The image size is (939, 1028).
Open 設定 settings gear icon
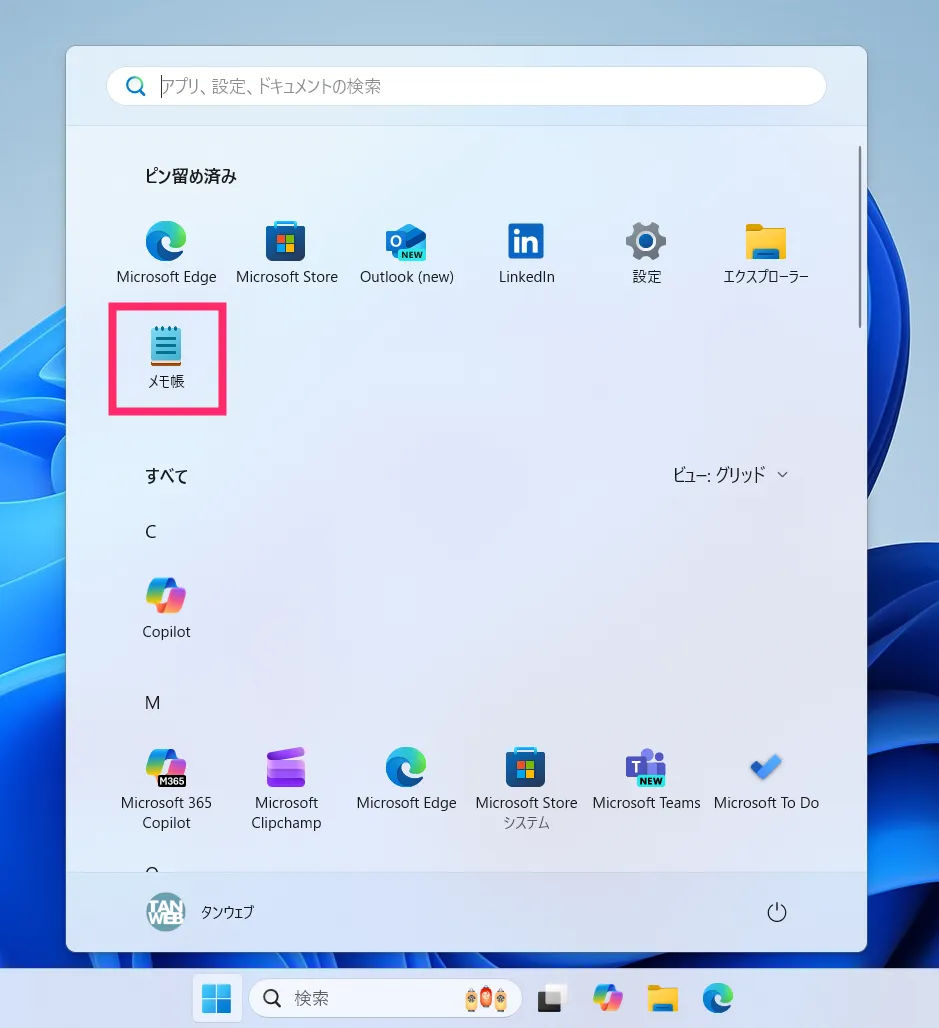(x=647, y=253)
